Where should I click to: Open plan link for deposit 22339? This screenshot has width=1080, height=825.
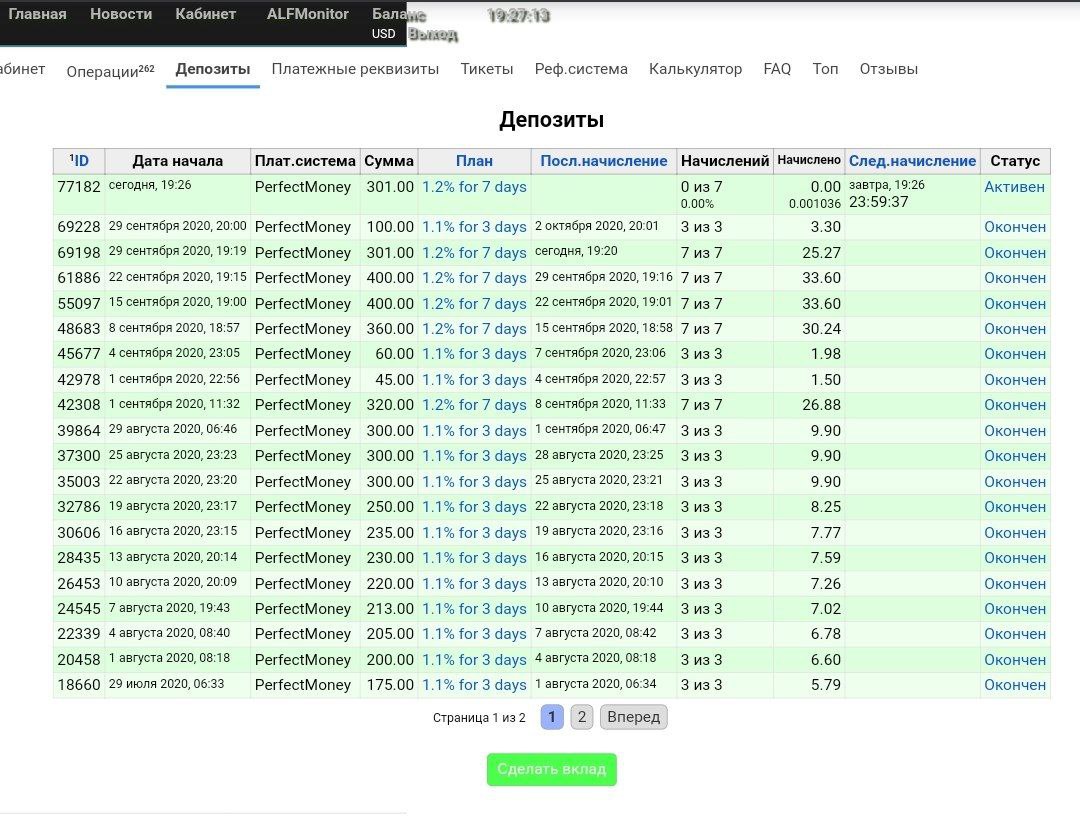pyautogui.click(x=474, y=634)
